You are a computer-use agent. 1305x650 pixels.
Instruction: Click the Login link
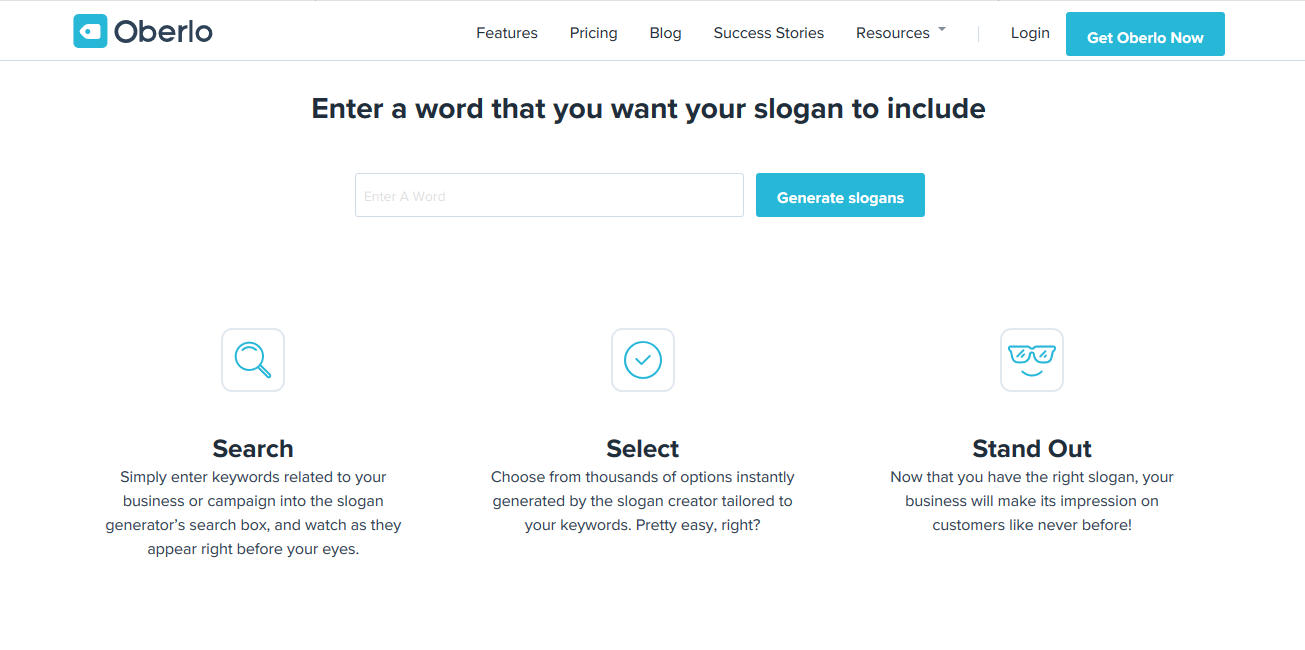click(x=1030, y=33)
